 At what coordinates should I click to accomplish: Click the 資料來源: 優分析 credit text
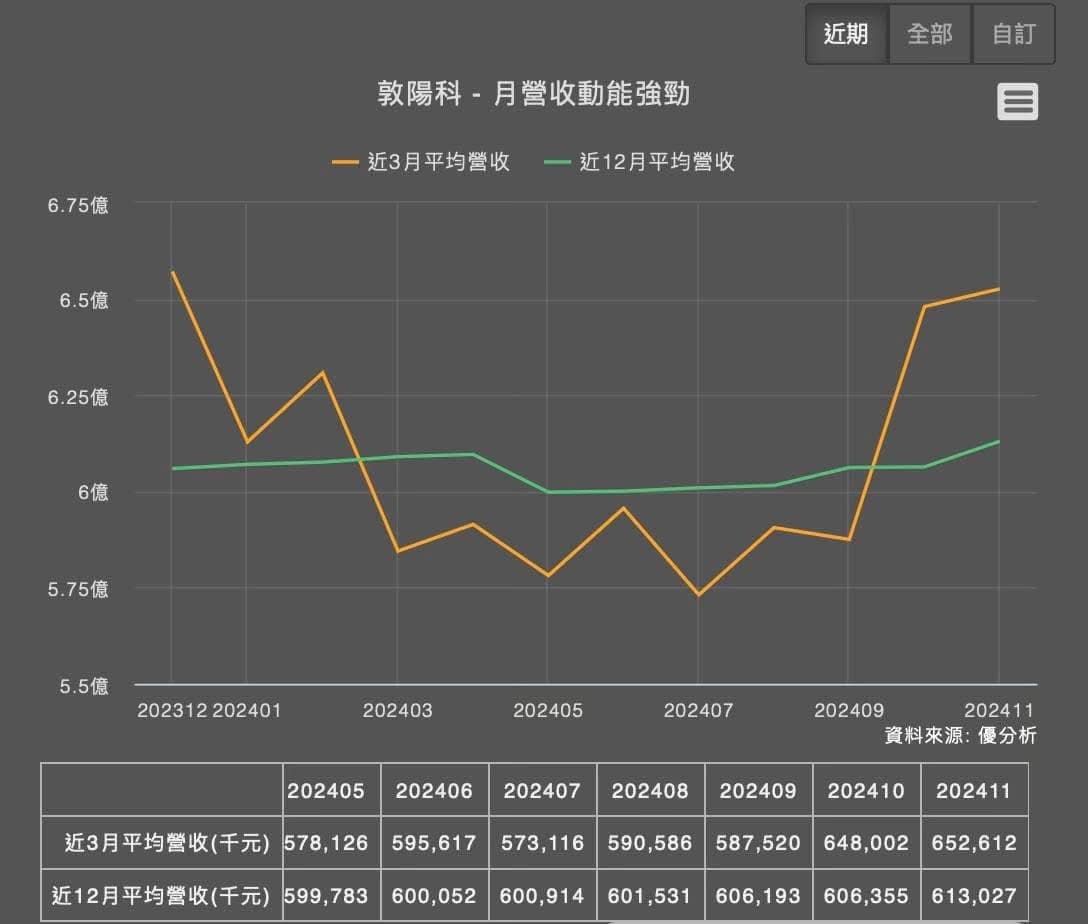tap(960, 735)
